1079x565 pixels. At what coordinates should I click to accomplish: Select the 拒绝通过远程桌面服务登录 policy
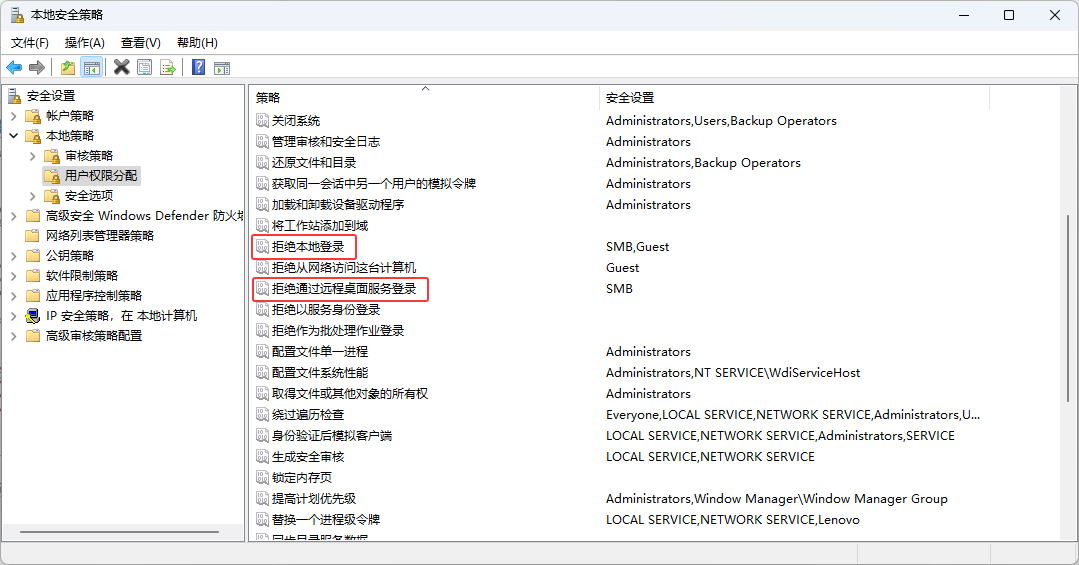click(344, 289)
